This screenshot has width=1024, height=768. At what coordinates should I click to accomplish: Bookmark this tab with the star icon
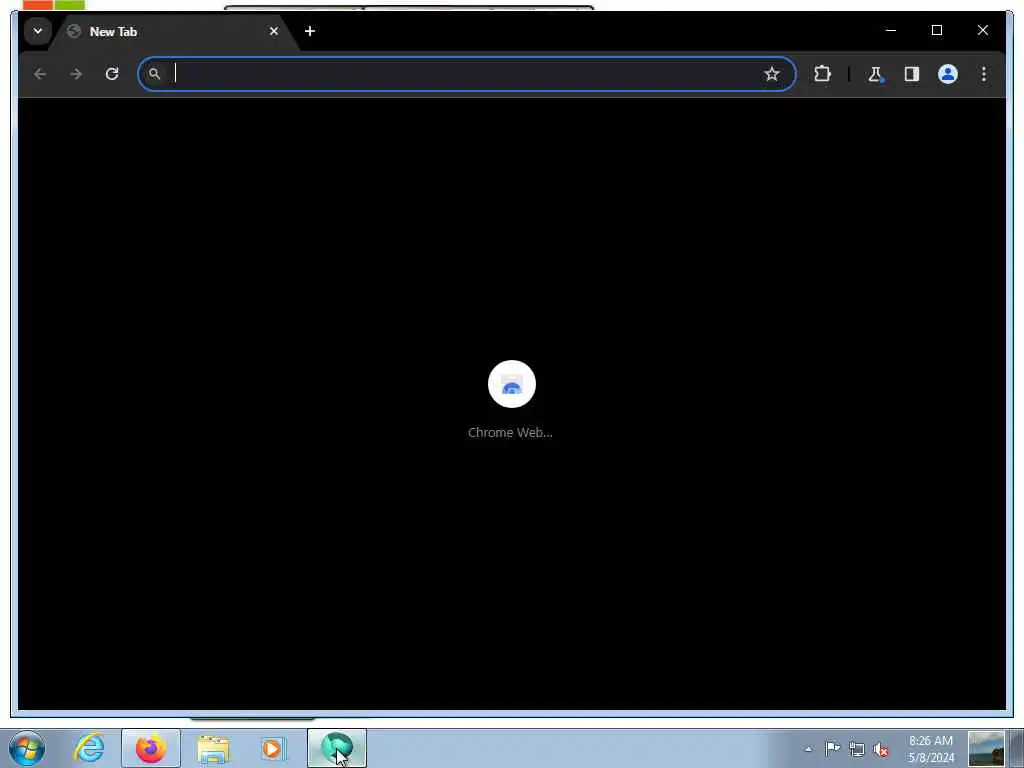[772, 74]
